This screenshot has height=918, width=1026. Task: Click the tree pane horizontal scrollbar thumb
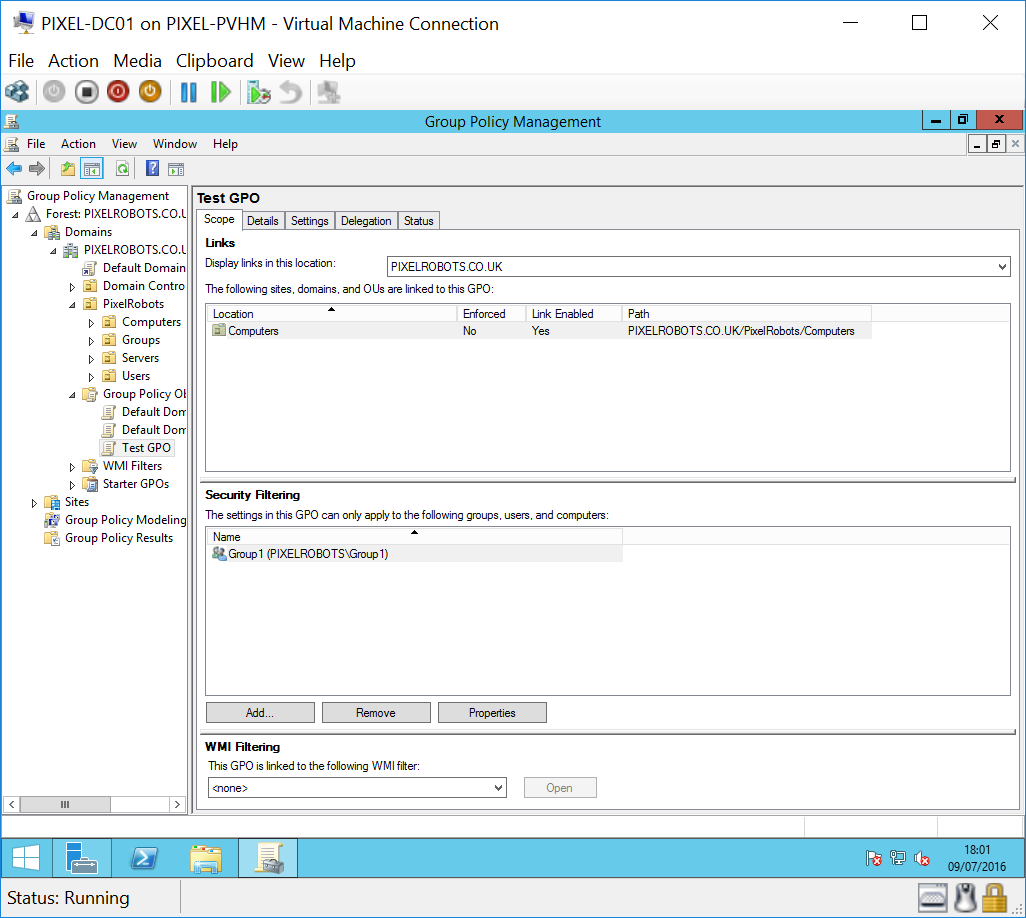(x=65, y=804)
